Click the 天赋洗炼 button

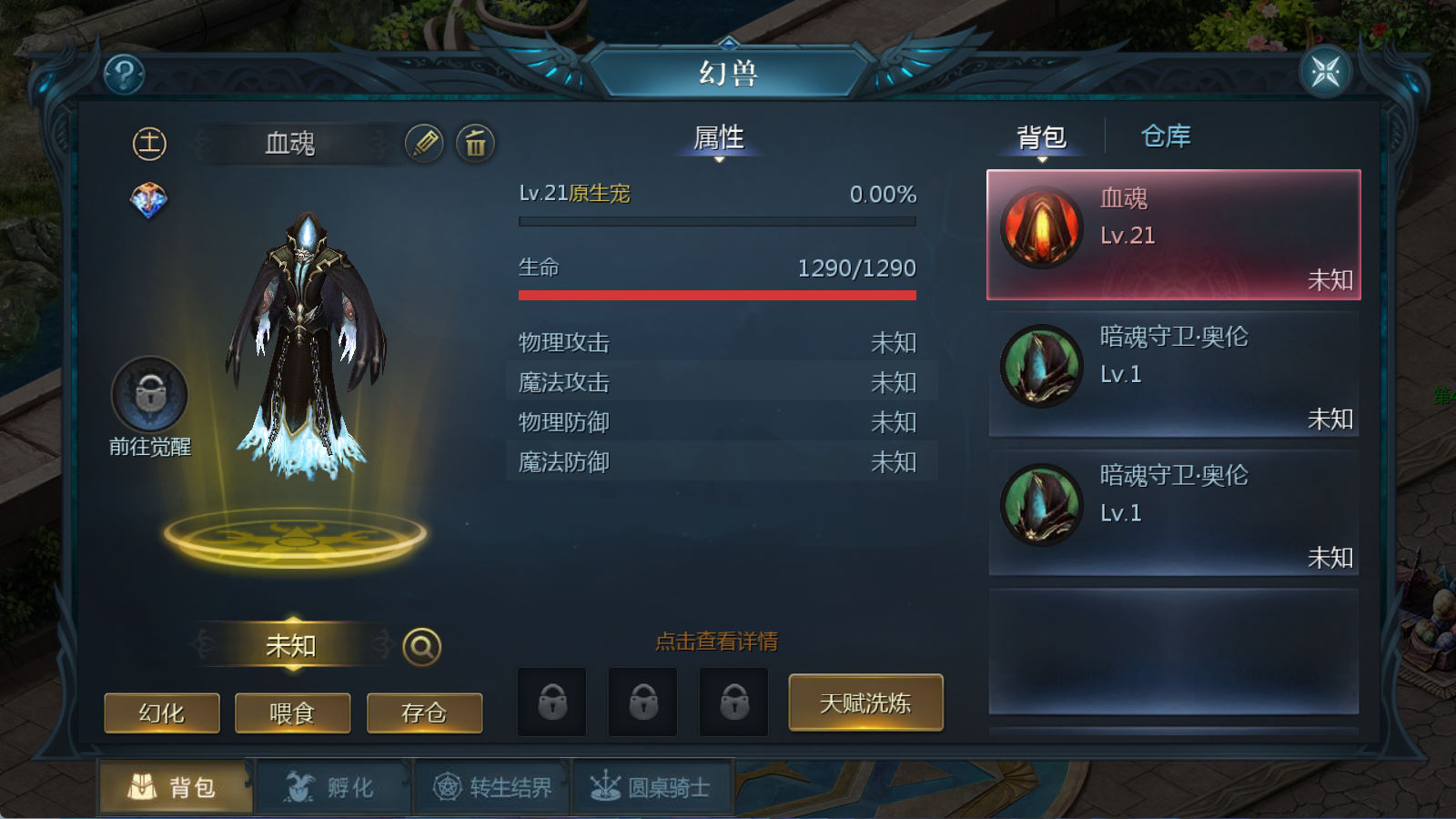(x=865, y=703)
